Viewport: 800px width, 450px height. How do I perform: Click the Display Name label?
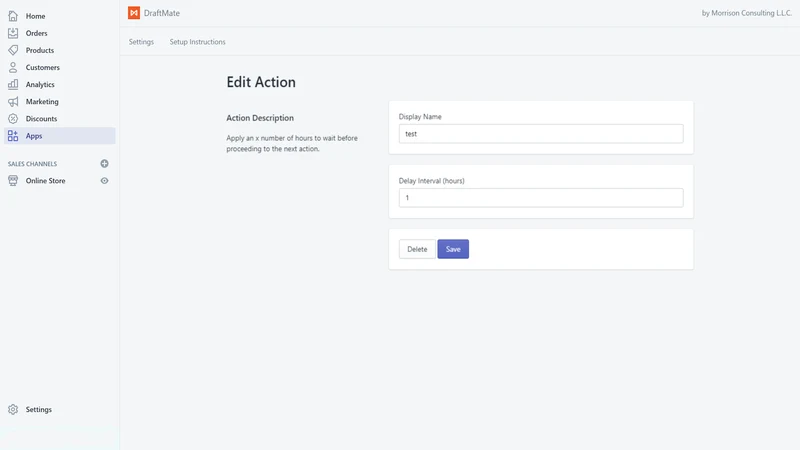point(420,116)
